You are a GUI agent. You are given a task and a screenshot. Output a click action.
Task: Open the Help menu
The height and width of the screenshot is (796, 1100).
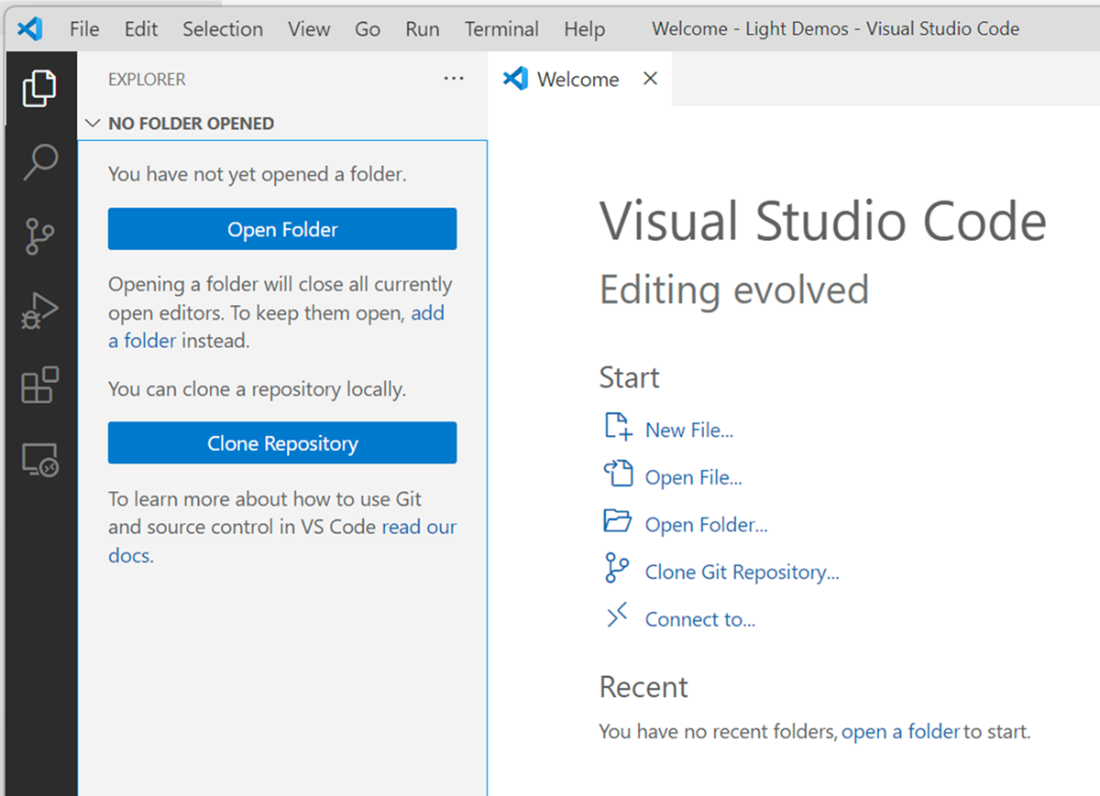[x=584, y=29]
